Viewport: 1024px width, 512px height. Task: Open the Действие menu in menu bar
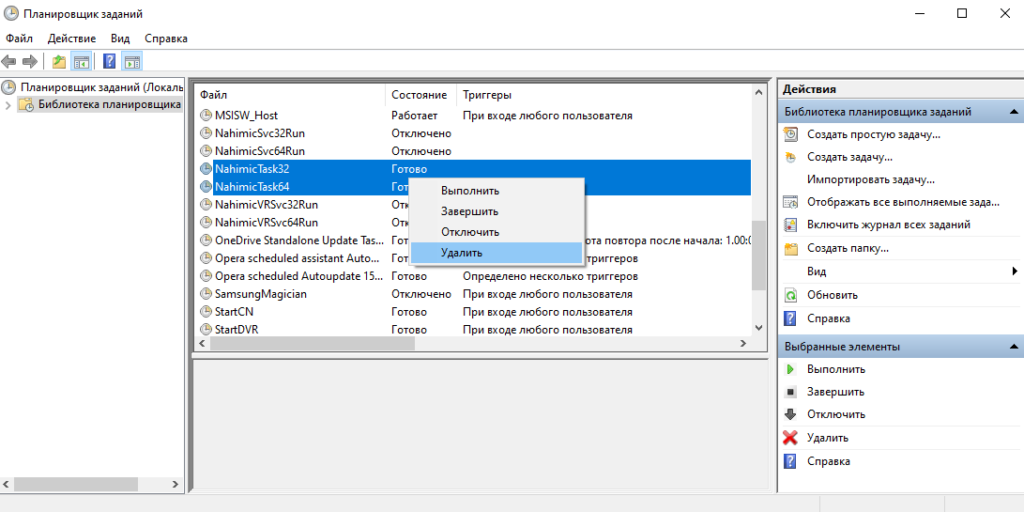[71, 38]
